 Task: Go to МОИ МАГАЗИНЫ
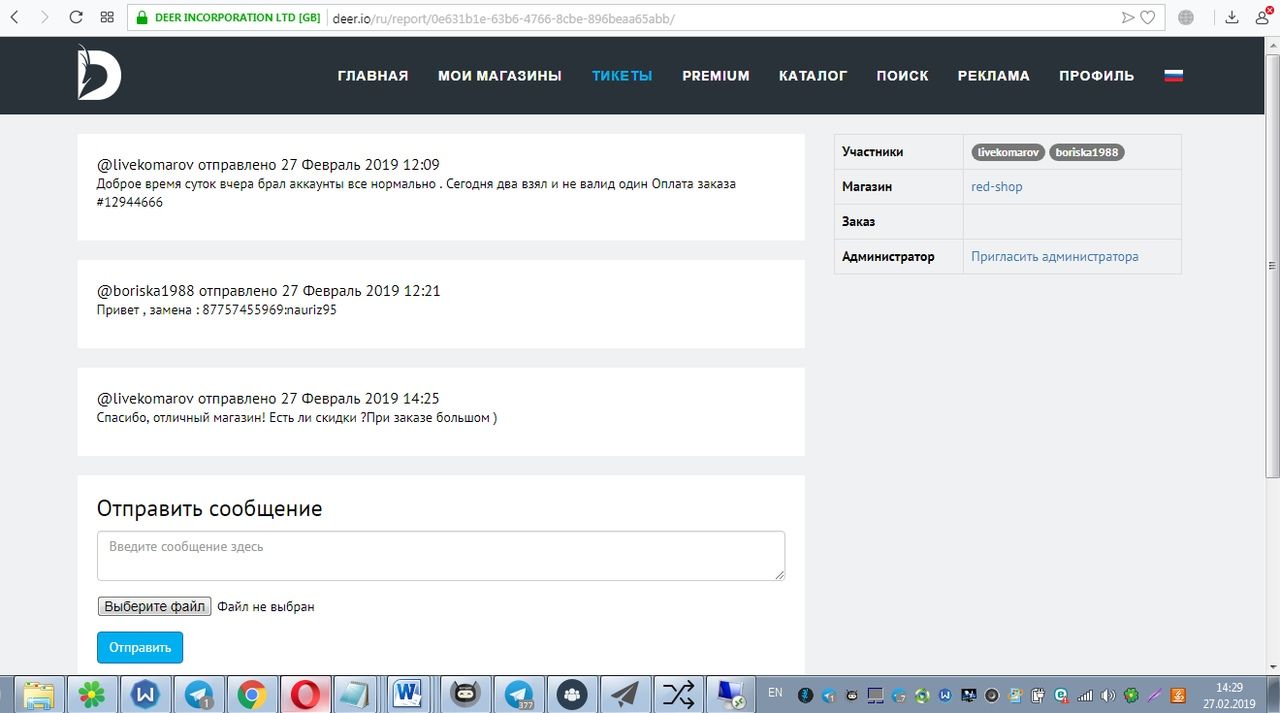point(500,76)
